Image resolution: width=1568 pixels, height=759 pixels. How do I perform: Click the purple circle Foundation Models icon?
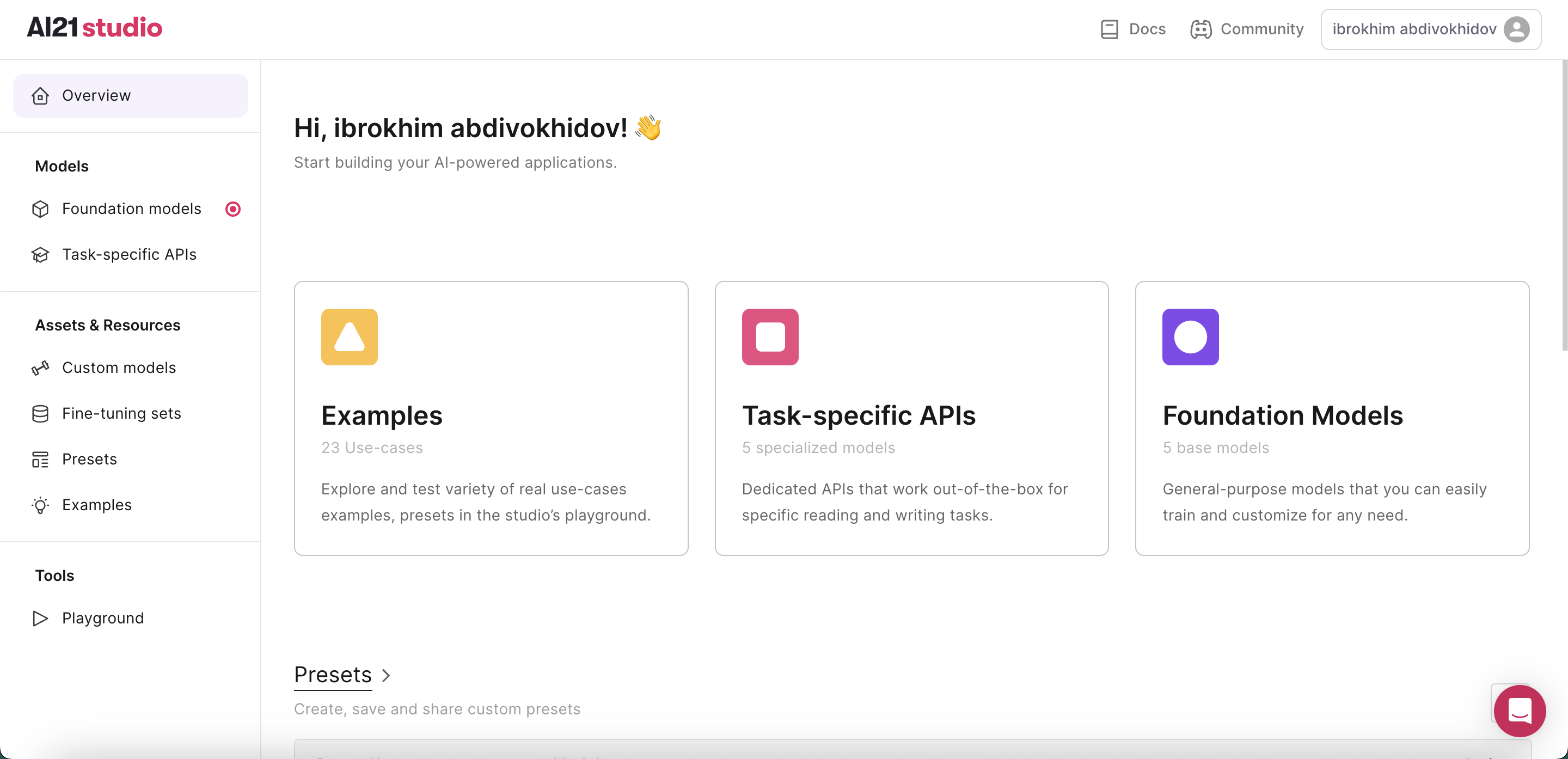click(1190, 336)
